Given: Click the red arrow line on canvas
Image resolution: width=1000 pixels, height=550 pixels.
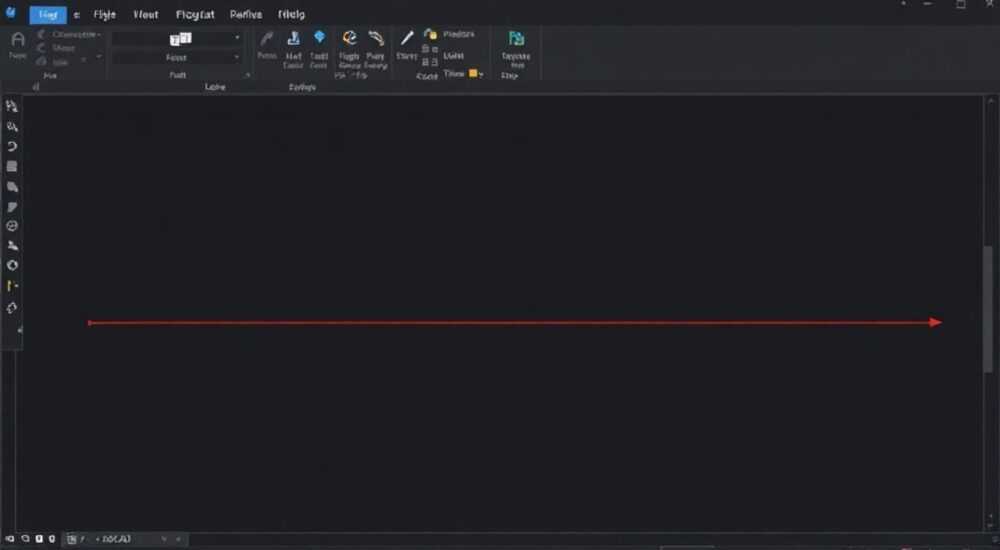Looking at the screenshot, I should 515,322.
